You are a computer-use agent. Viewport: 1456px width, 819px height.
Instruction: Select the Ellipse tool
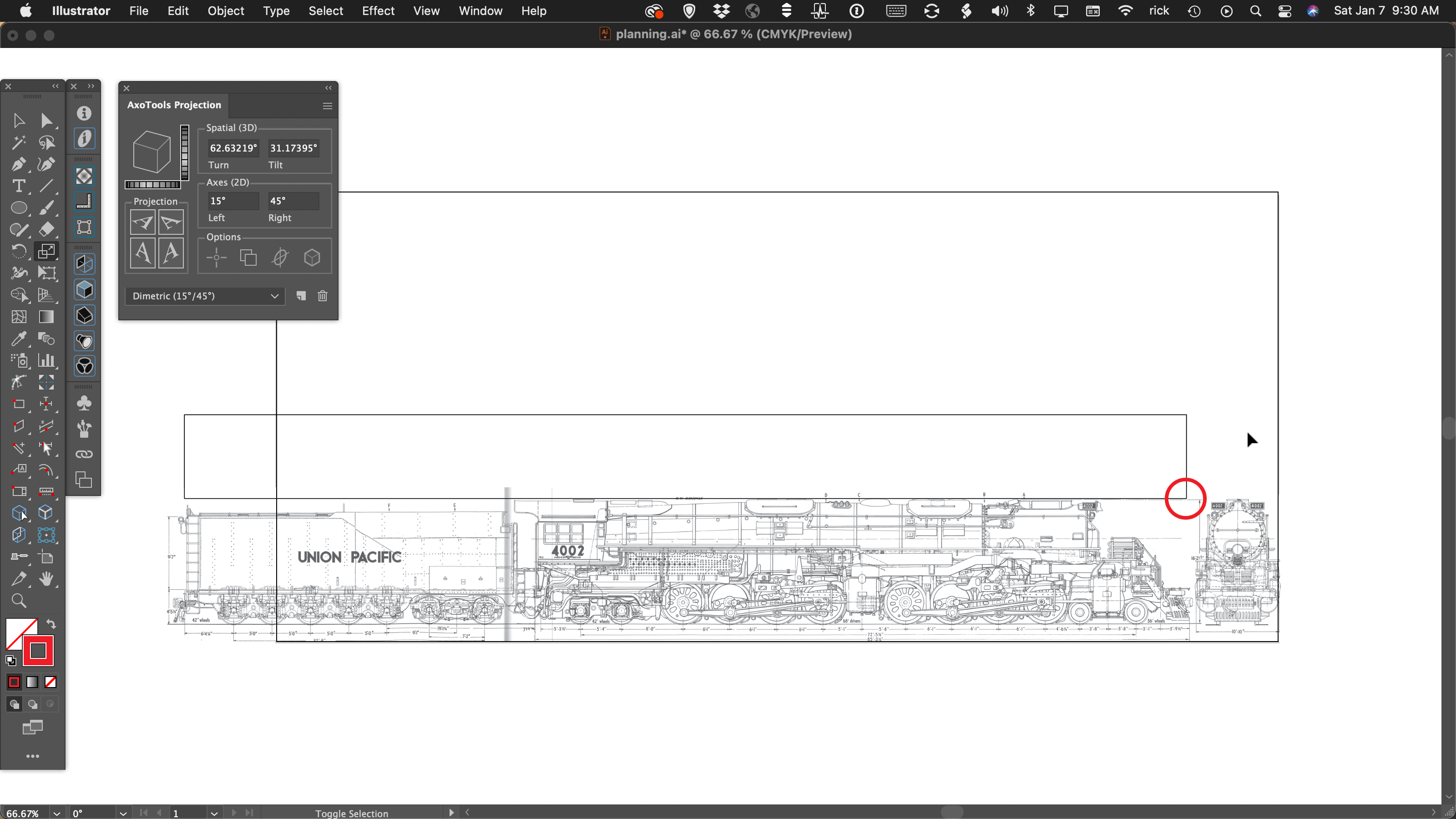pos(19,208)
